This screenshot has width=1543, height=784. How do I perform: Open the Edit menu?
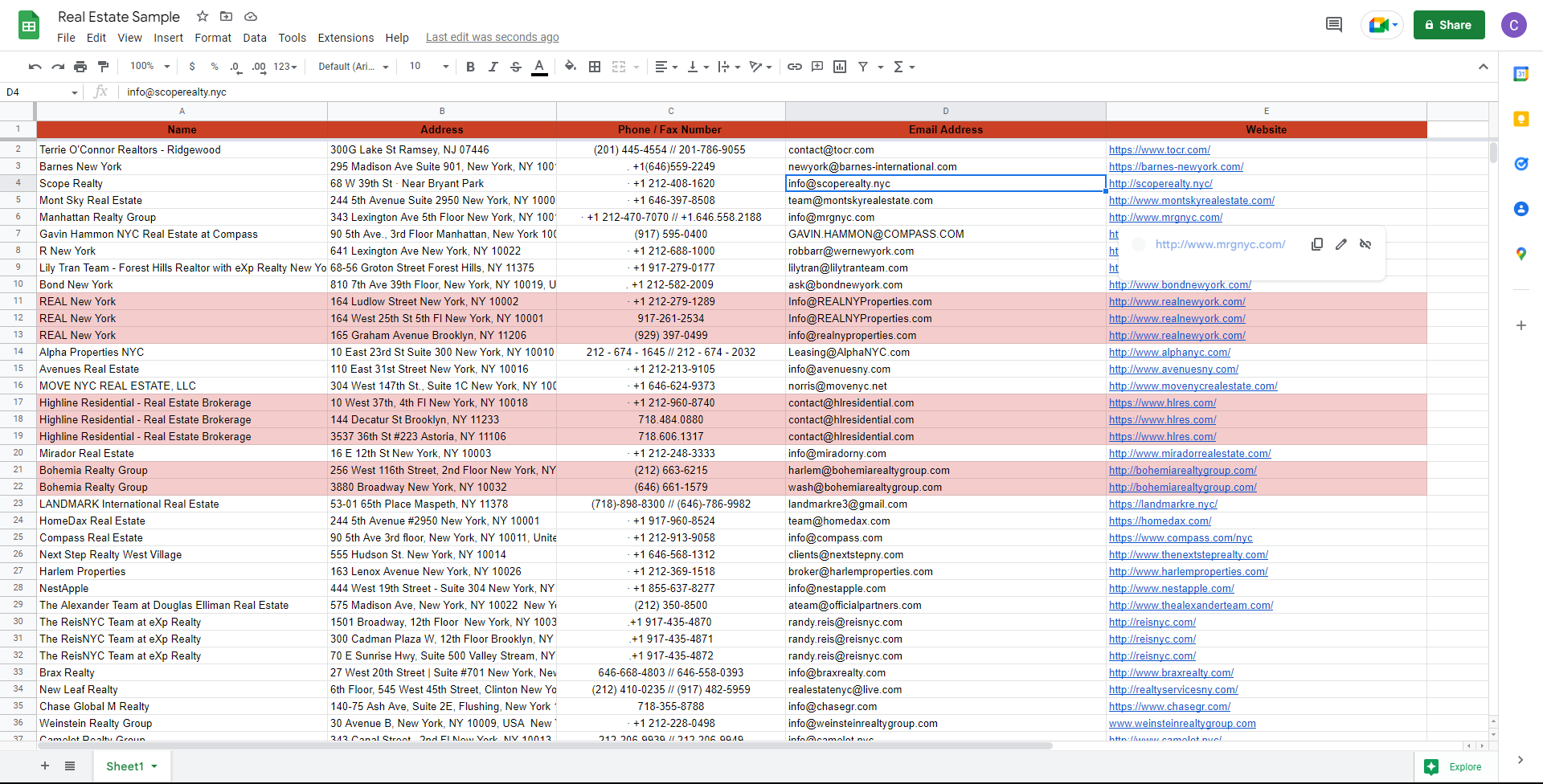pyautogui.click(x=96, y=38)
